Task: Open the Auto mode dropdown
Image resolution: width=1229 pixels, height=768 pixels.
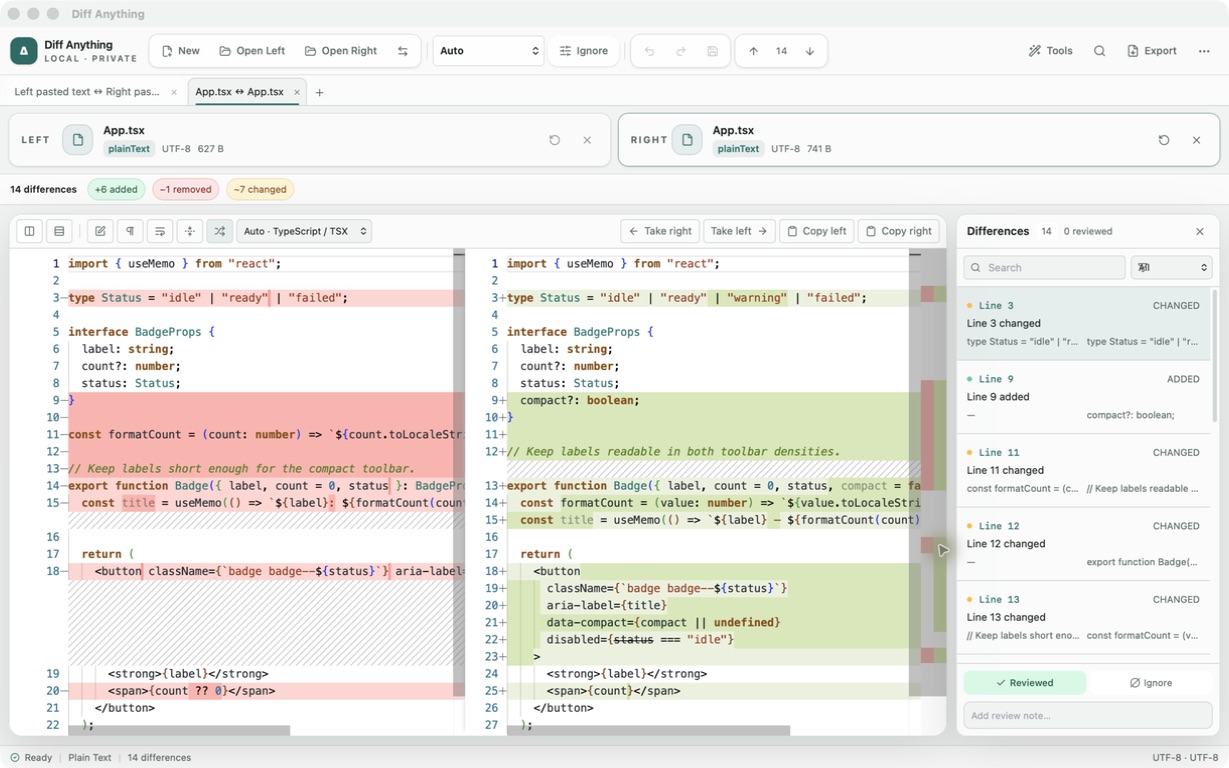Action: (488, 51)
